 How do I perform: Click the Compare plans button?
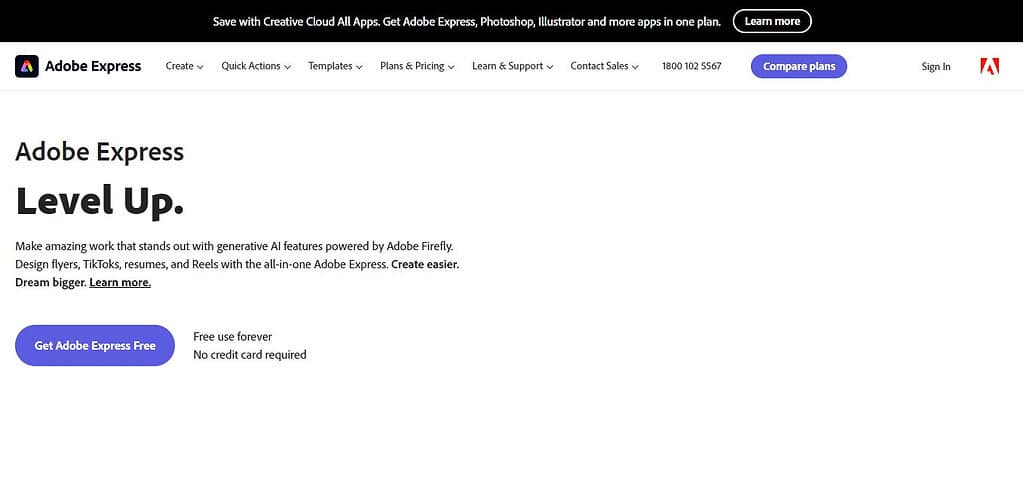click(799, 66)
